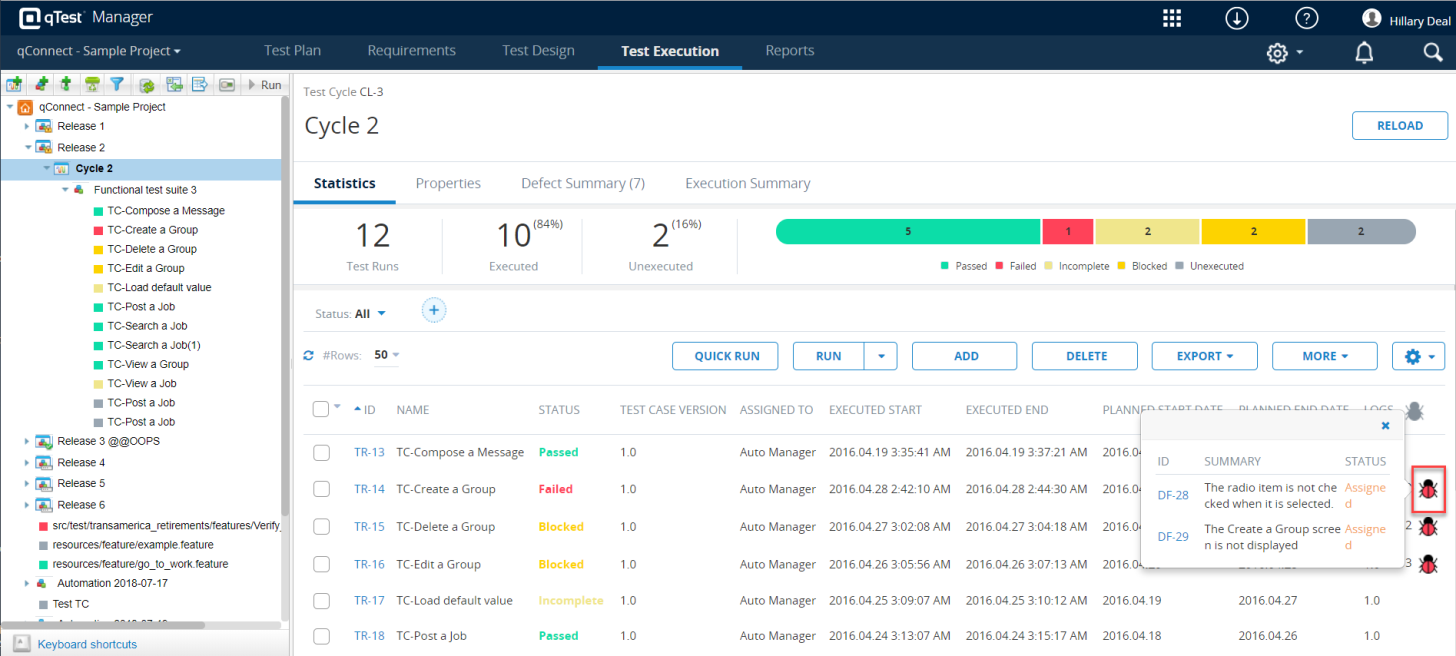Check the box for TR-13 row

[321, 452]
